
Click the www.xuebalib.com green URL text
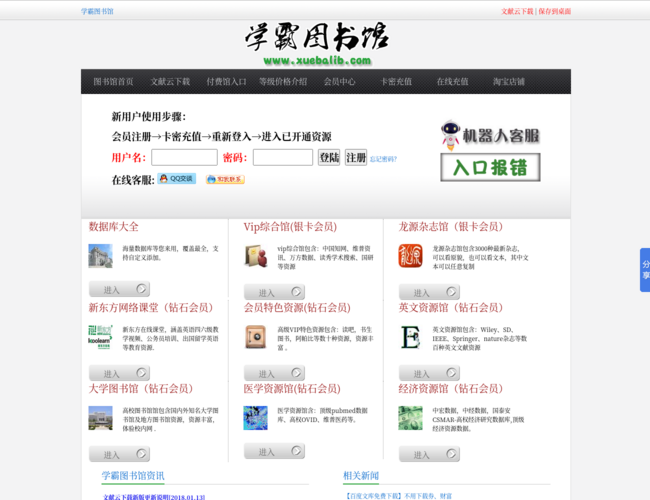click(x=317, y=61)
